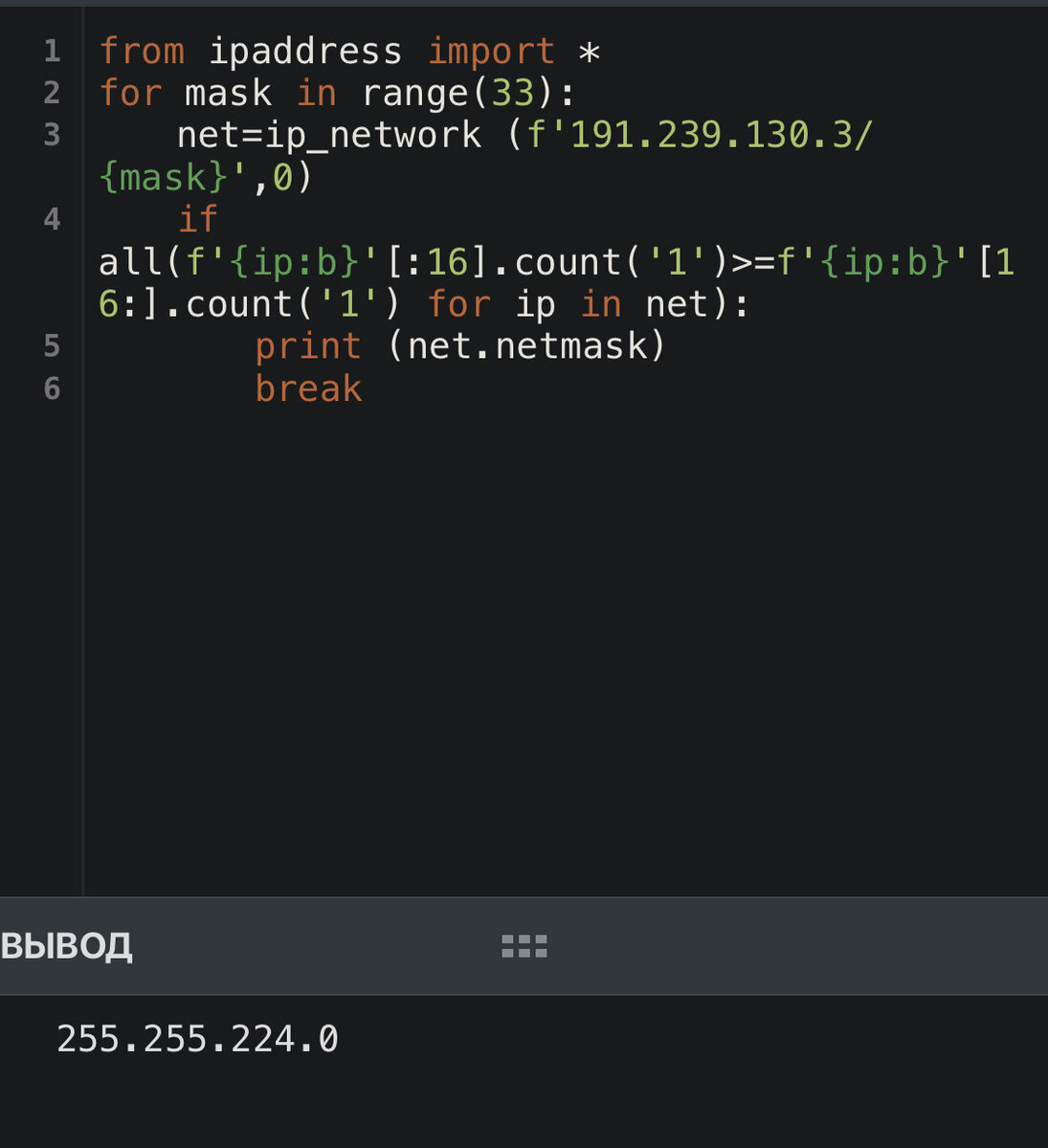Screen dimensions: 1048x1148
Task: Click the 'ipaddress' module name in line 1
Action: [305, 52]
